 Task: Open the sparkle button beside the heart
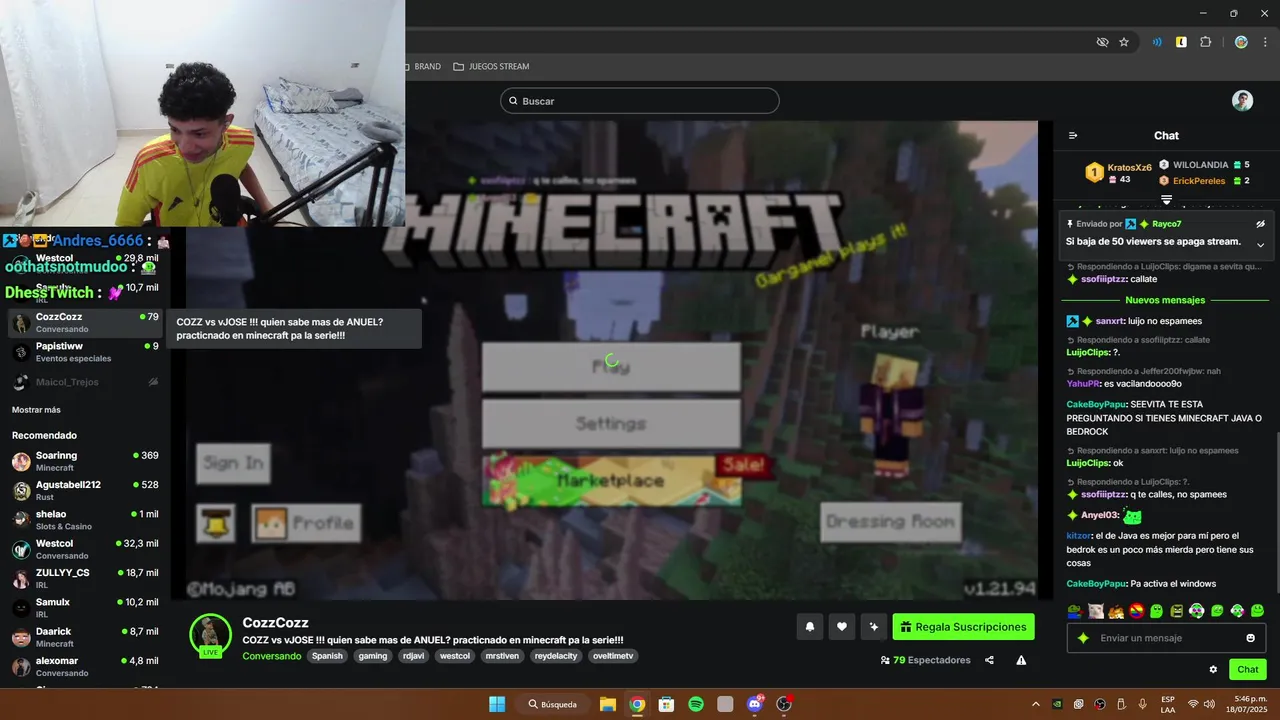coord(874,627)
